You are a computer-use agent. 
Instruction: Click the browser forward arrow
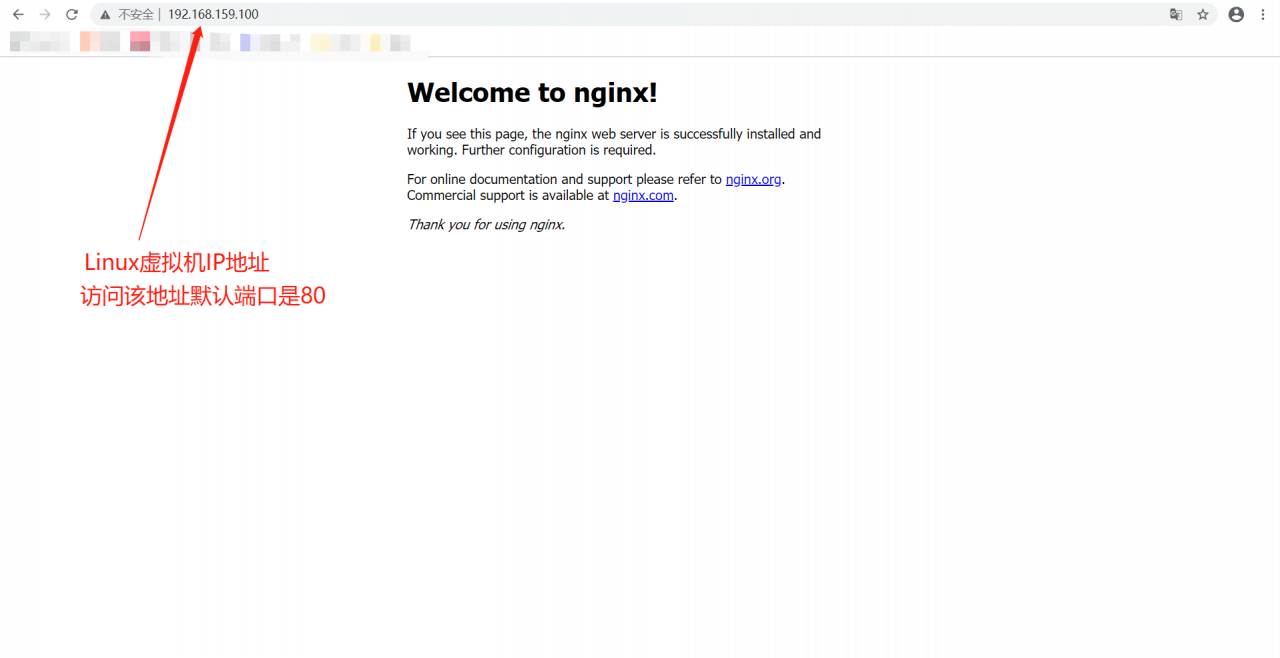[x=45, y=15]
